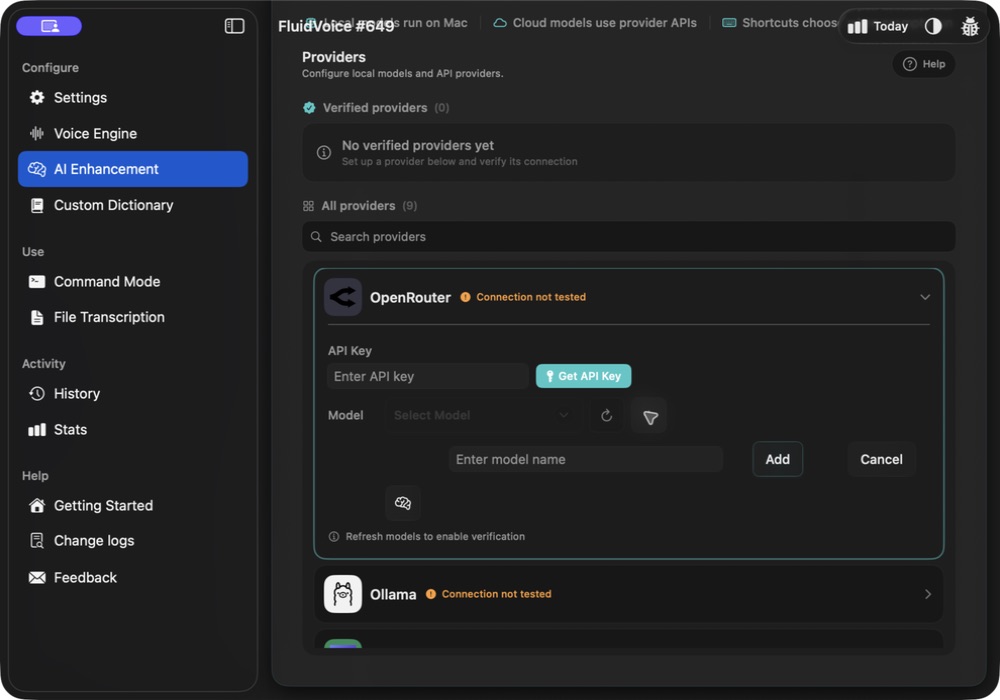Collapse the OpenRouter provider card
The image size is (1000, 700).
point(925,297)
